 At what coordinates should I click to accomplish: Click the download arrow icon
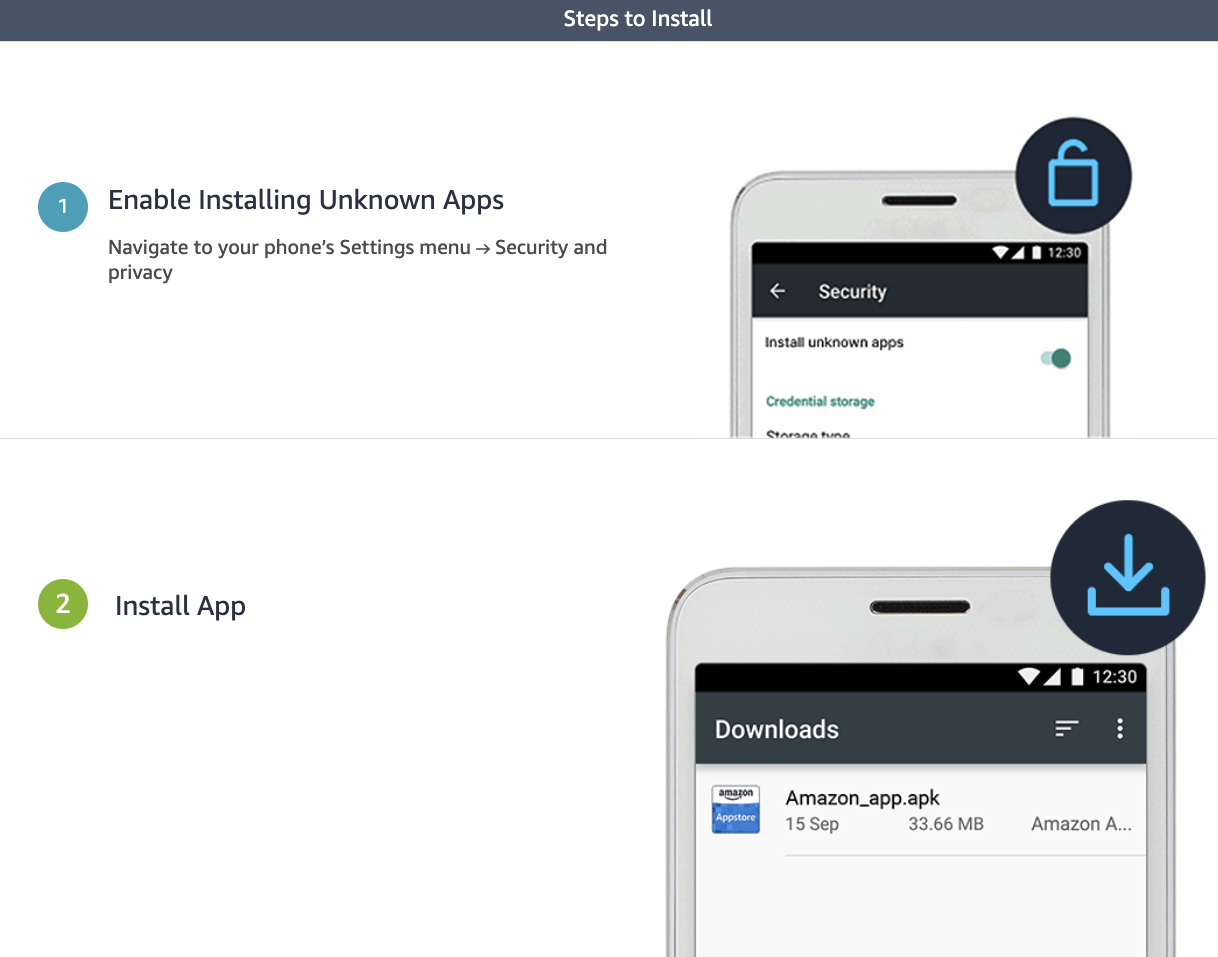(x=1128, y=577)
